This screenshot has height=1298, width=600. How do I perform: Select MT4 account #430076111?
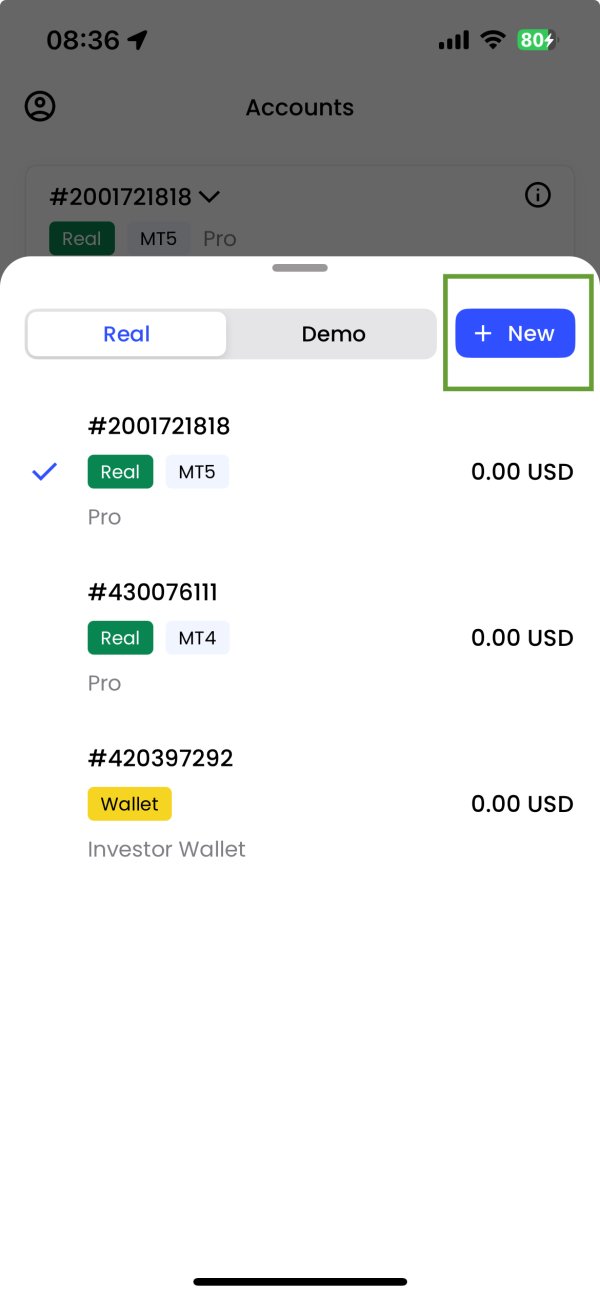[300, 637]
